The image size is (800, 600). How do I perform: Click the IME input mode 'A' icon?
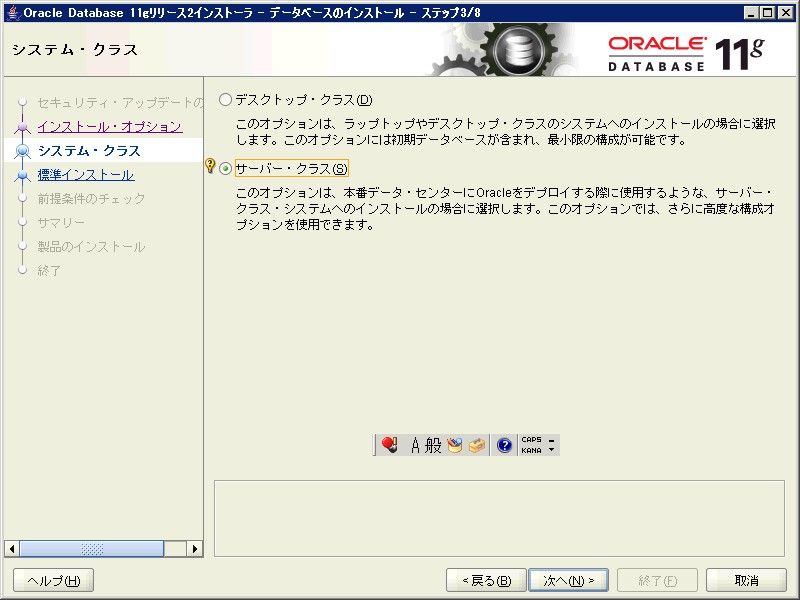pyautogui.click(x=416, y=446)
